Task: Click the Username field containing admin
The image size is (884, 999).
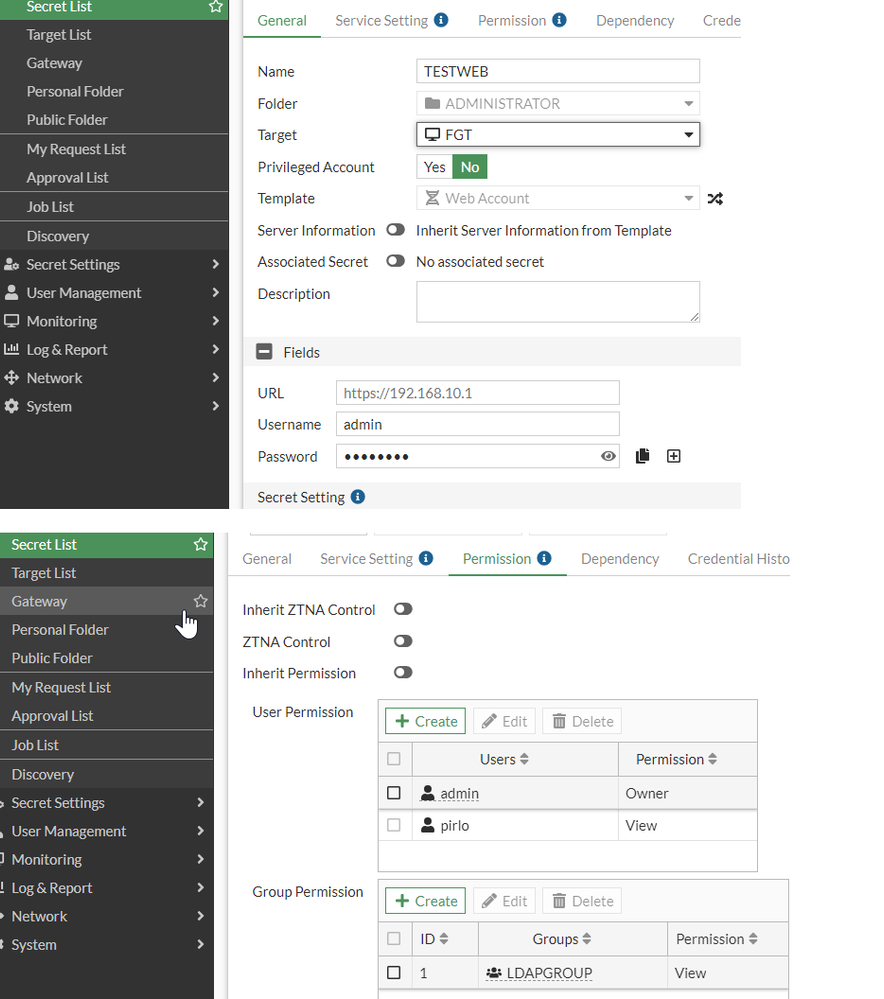Action: (x=477, y=424)
